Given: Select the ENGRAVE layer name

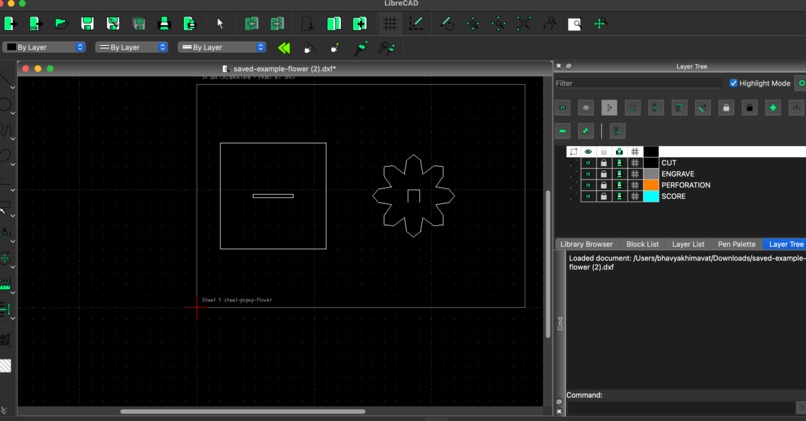Looking at the screenshot, I should coord(677,174).
